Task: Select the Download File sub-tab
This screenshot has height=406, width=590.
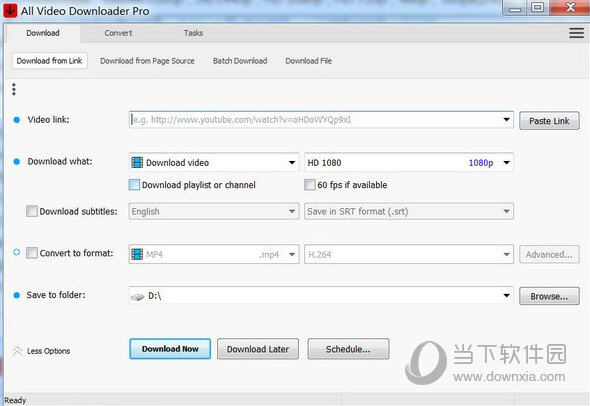Action: pos(309,61)
